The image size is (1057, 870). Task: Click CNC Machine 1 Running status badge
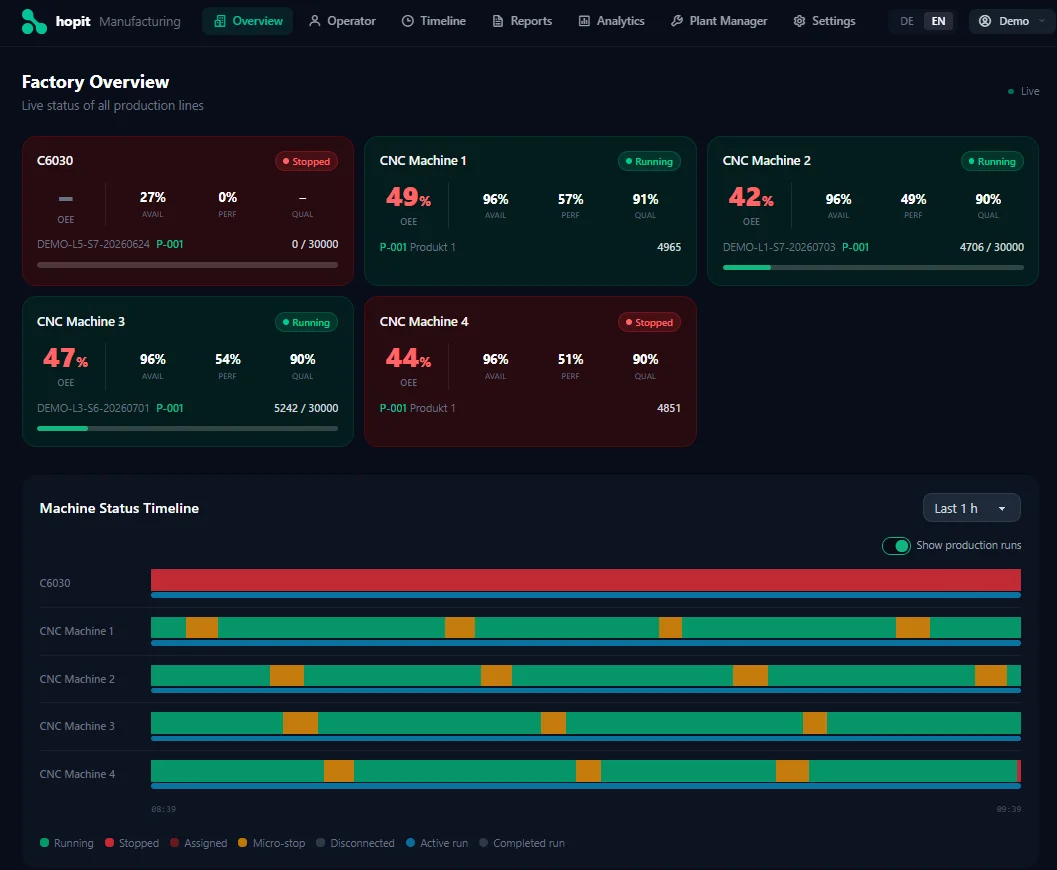[x=649, y=161]
